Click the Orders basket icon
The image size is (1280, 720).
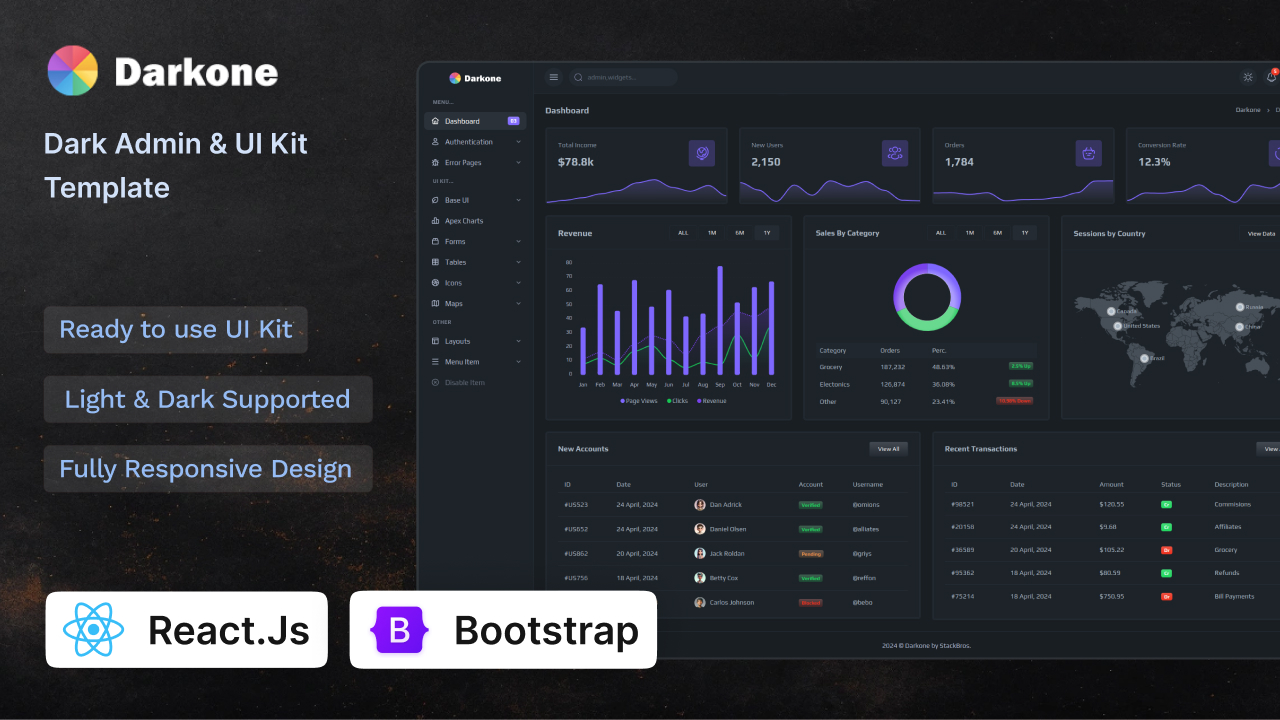1088,153
